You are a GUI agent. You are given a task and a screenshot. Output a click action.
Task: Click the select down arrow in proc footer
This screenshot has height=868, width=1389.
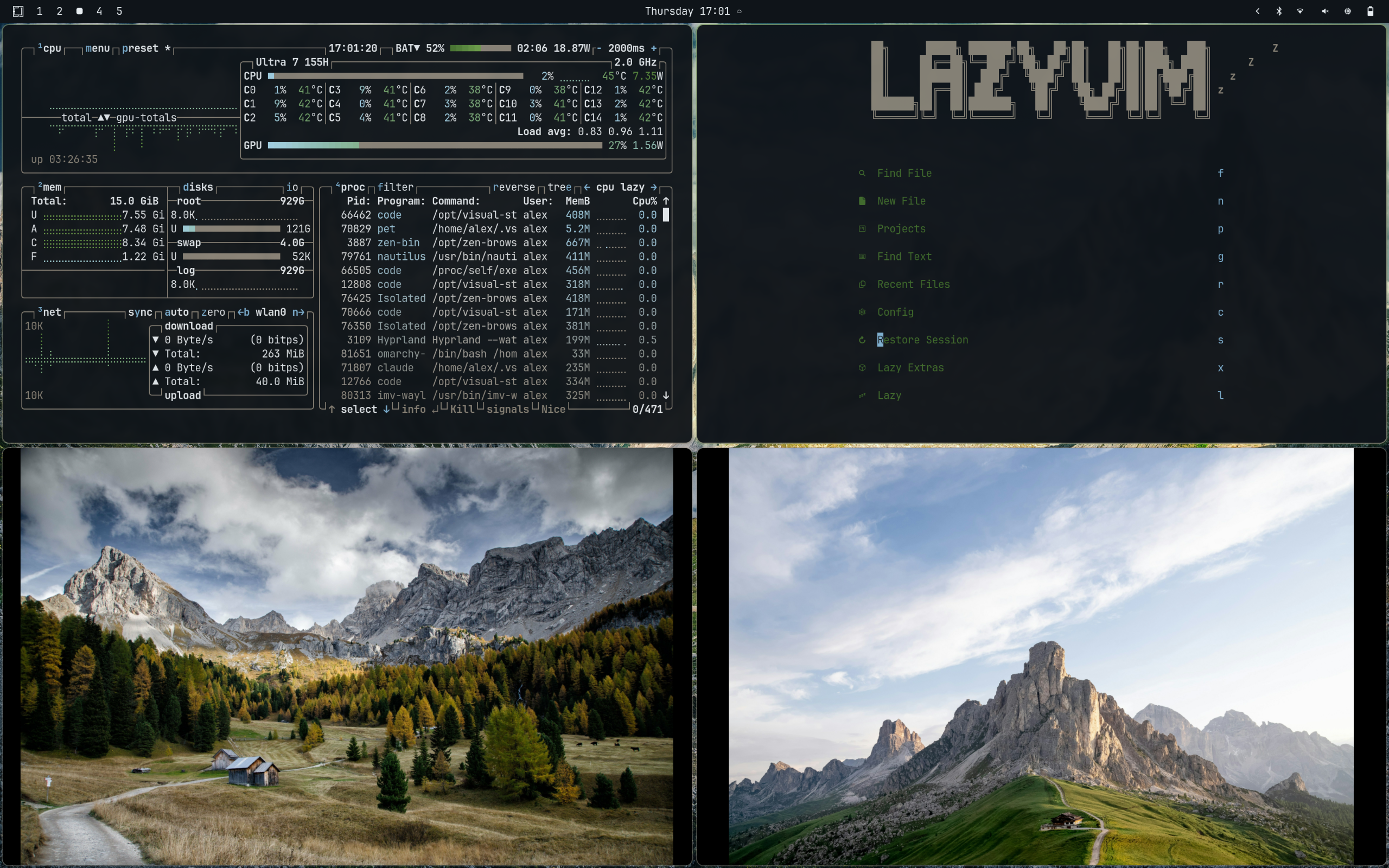click(x=386, y=409)
